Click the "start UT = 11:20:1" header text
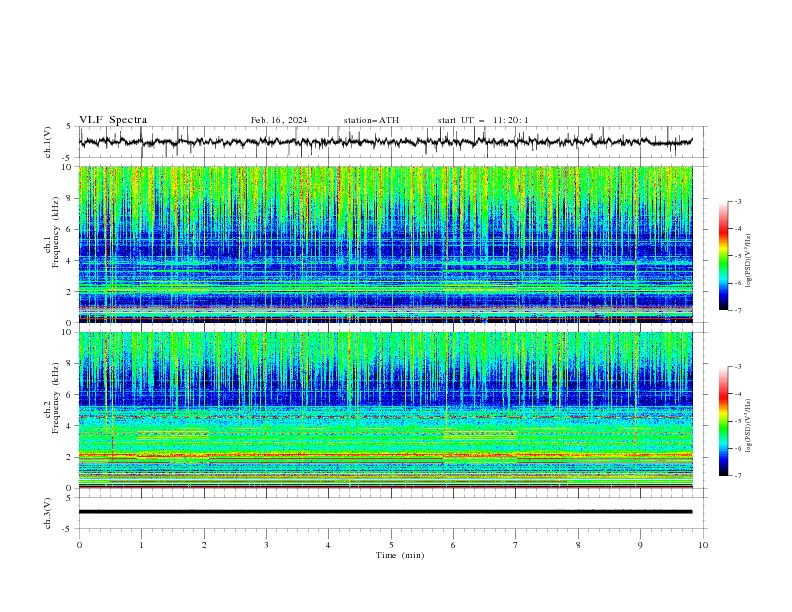The image size is (792, 612). click(x=483, y=120)
